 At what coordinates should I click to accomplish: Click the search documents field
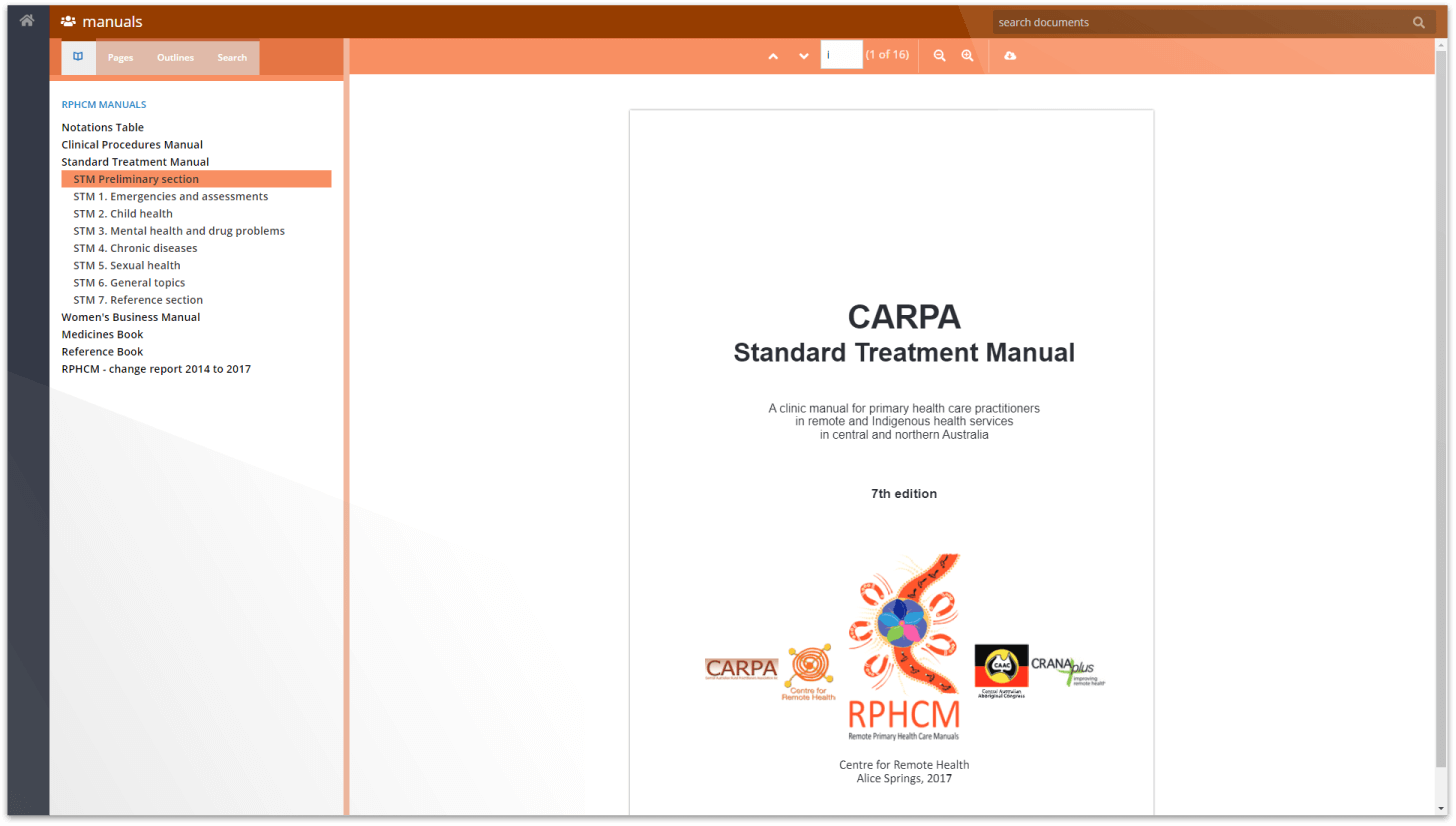point(1200,22)
